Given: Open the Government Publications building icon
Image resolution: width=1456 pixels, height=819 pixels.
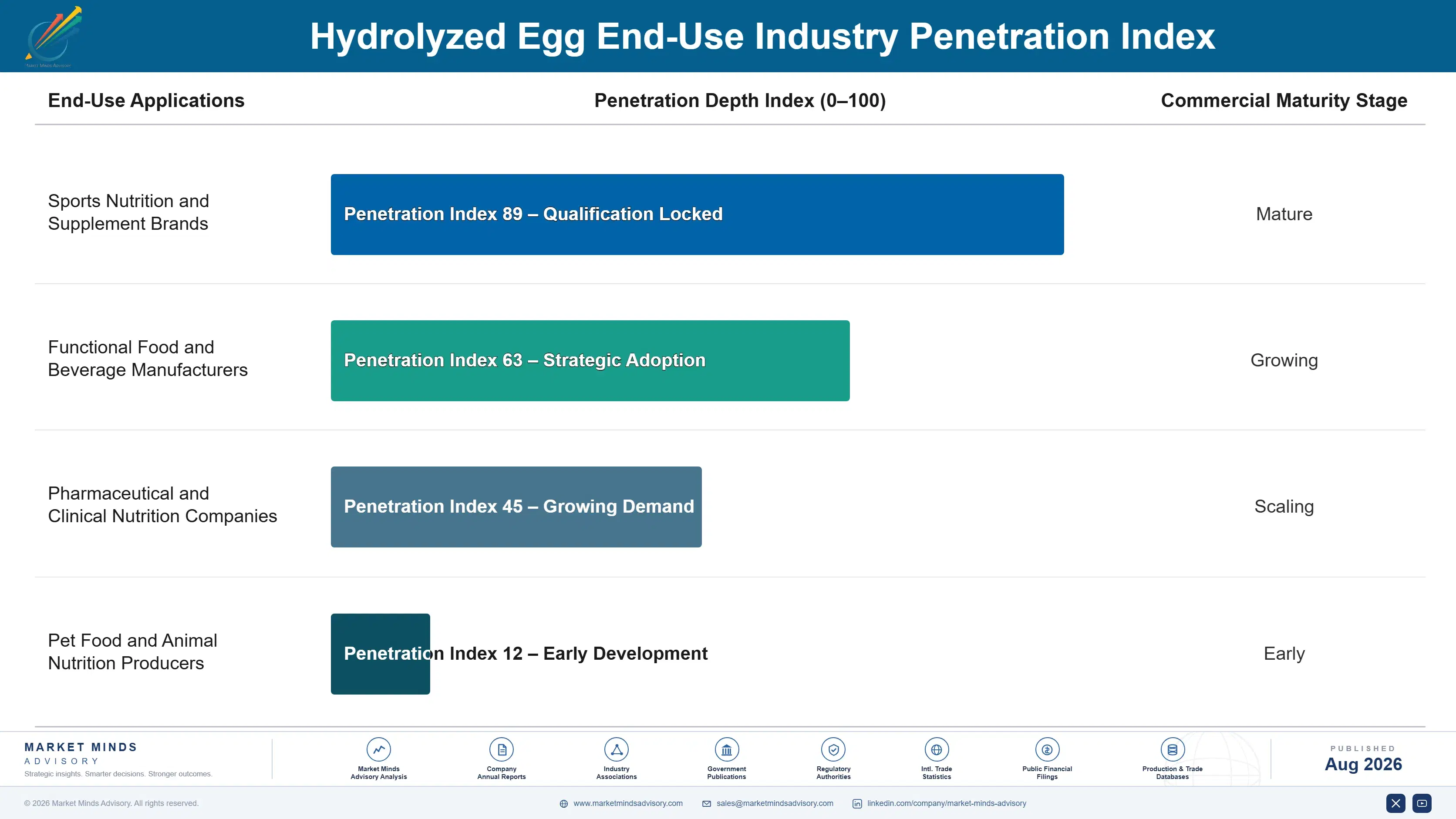Looking at the screenshot, I should (x=726, y=749).
